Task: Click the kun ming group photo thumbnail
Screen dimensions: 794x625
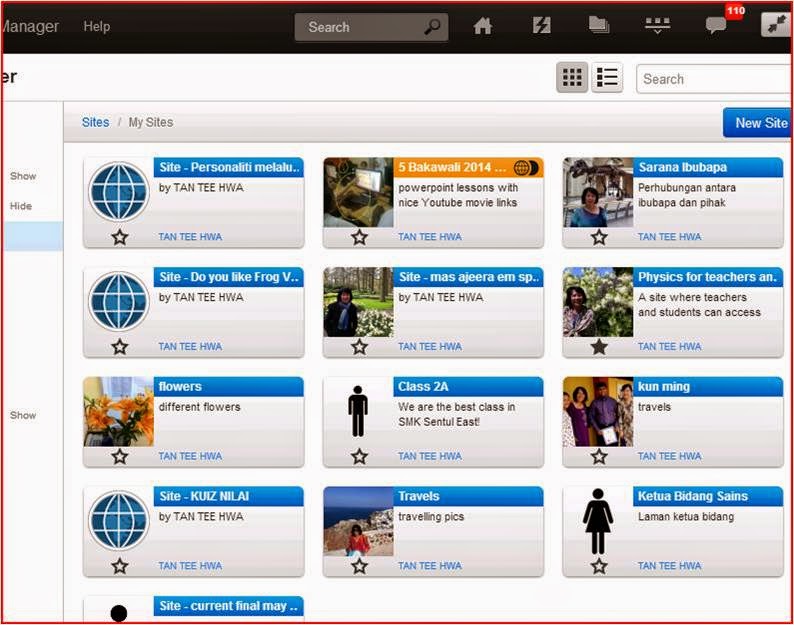Action: point(598,412)
